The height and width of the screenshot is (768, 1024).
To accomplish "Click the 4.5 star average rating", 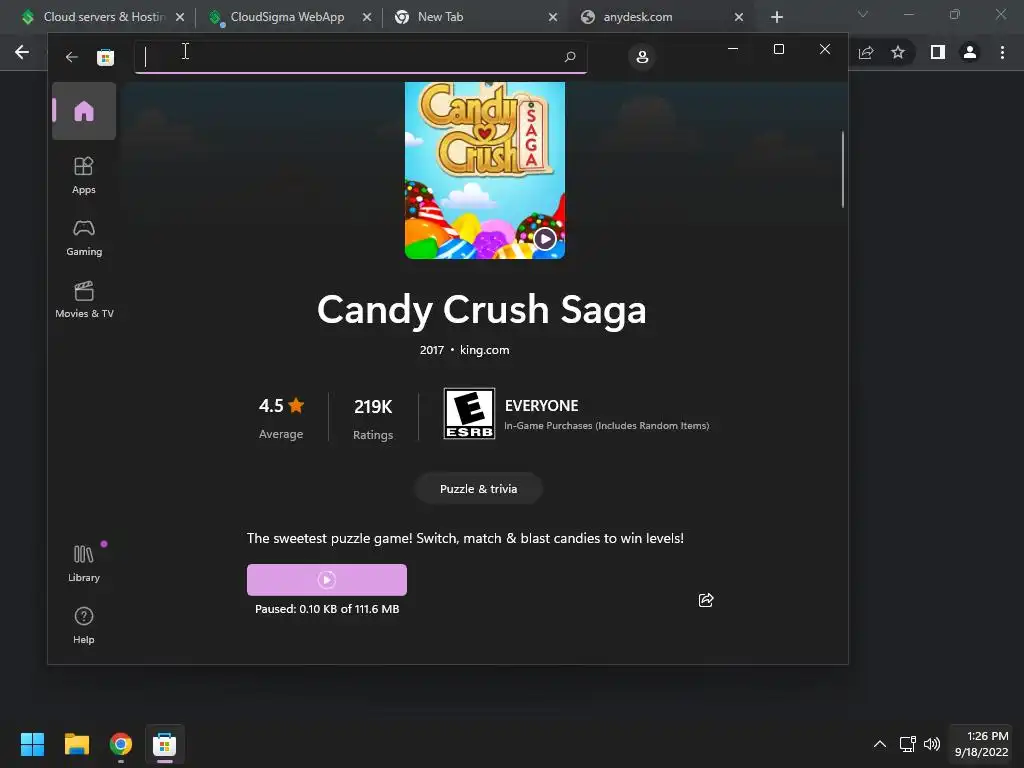I will pos(281,418).
